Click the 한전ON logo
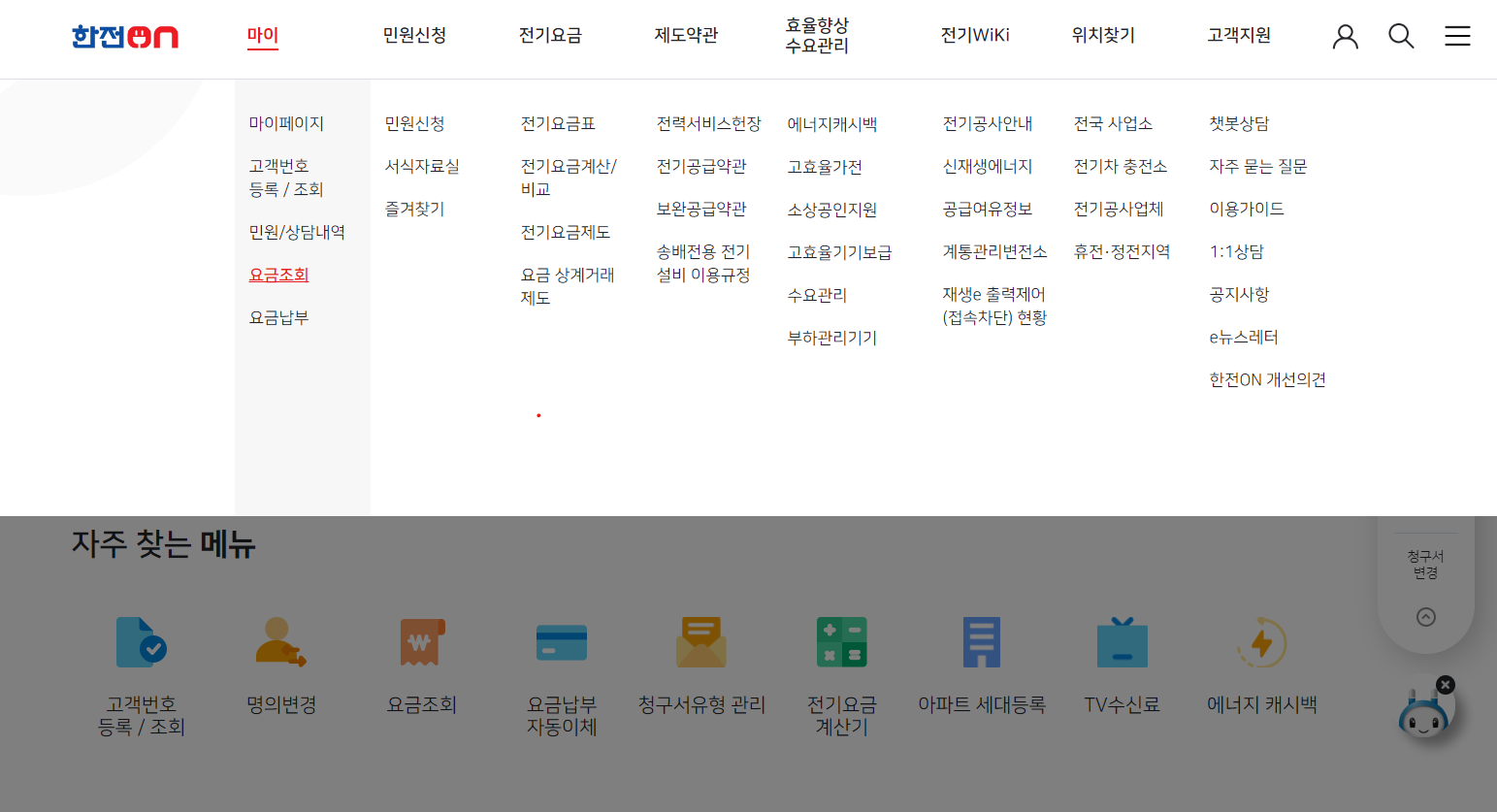This screenshot has height=812, width=1497. [x=125, y=37]
